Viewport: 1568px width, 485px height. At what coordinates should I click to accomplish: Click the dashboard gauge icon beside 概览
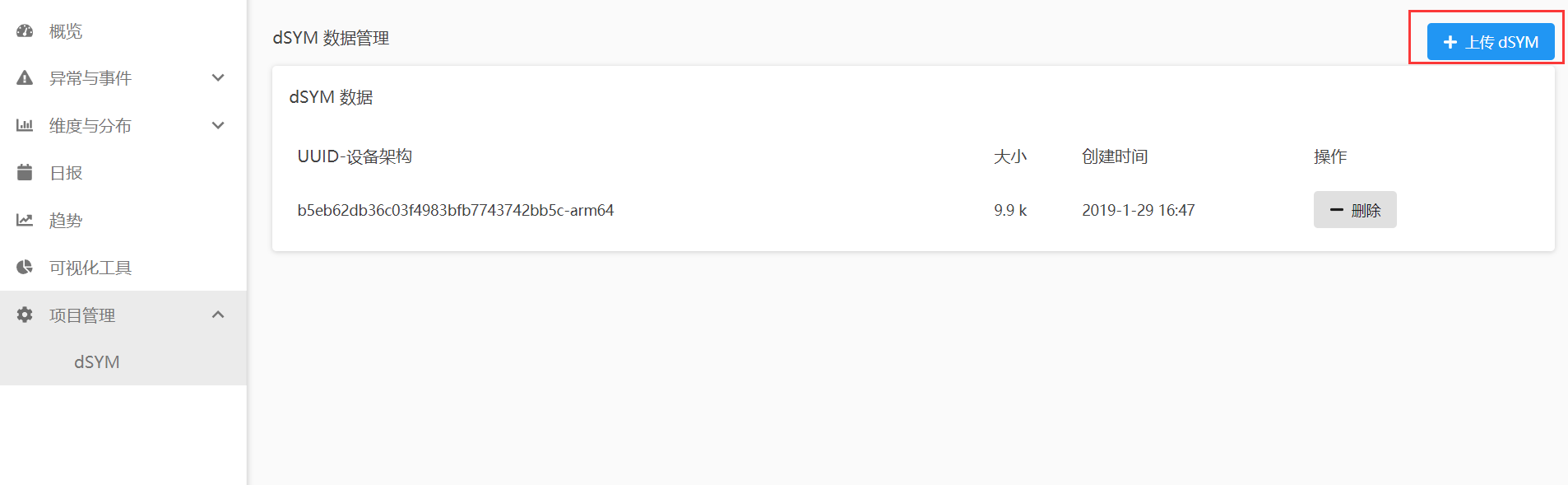point(25,31)
